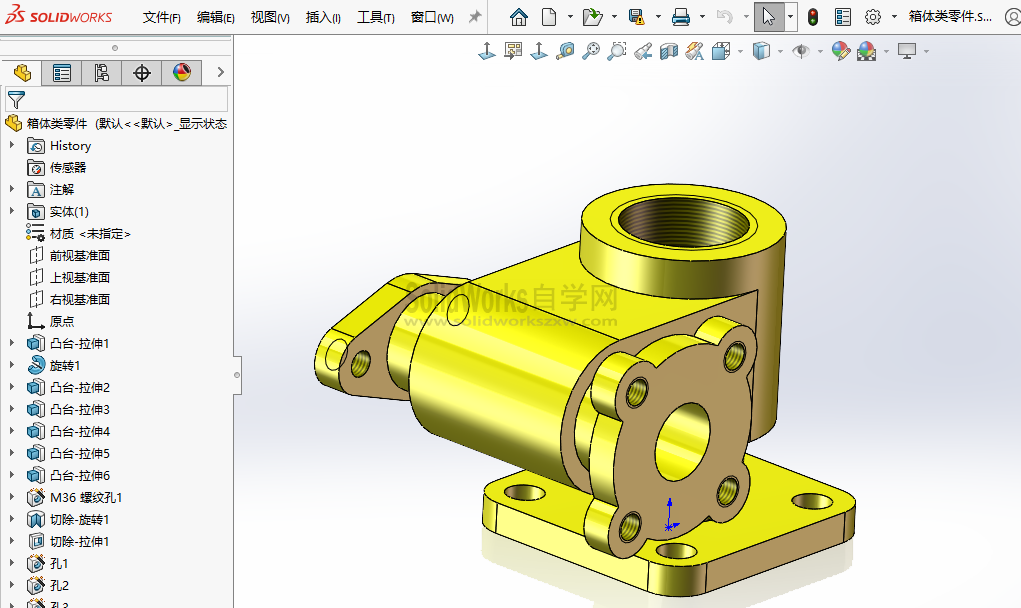Switch to the ConfigurationManager tab icon
The height and width of the screenshot is (608, 1021).
click(x=100, y=72)
